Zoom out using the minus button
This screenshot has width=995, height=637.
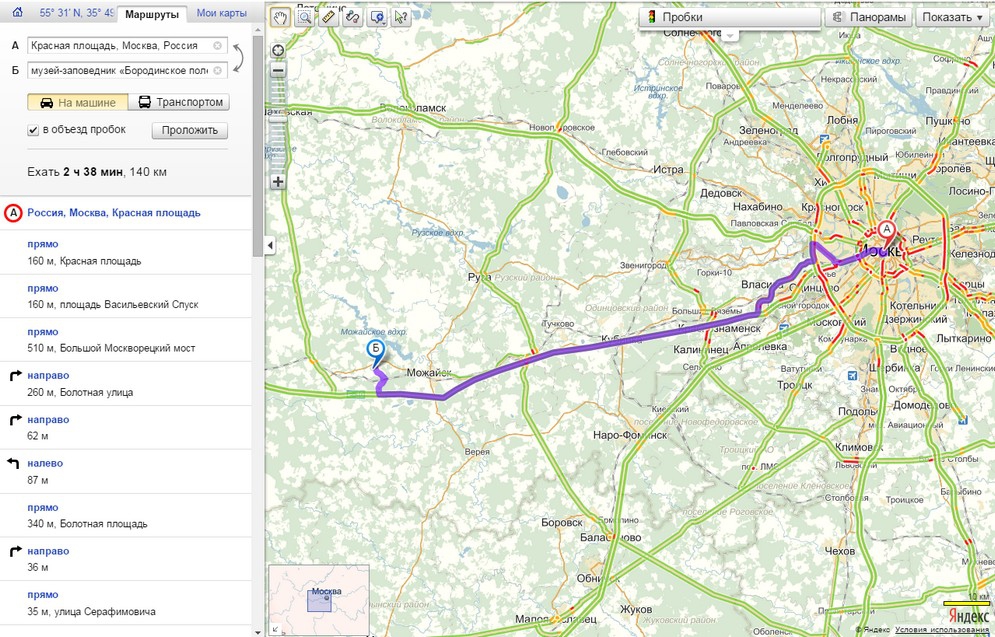pos(278,70)
